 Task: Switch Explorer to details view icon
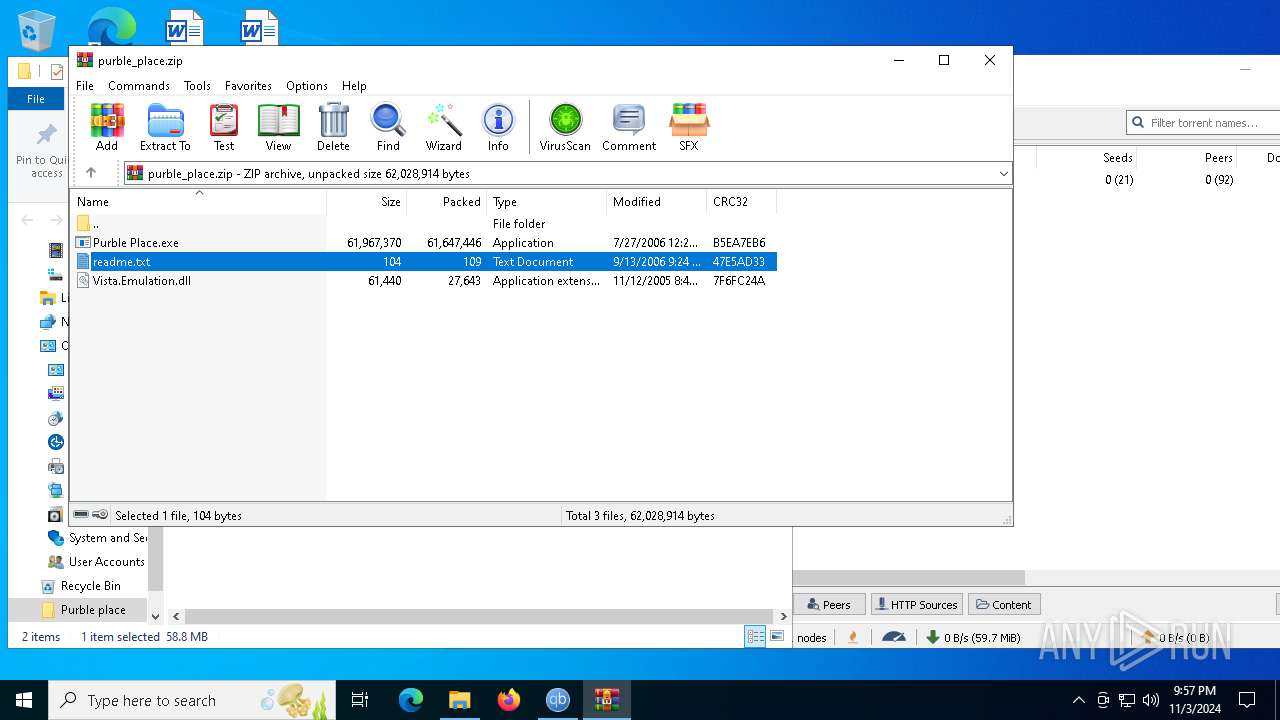coord(755,637)
